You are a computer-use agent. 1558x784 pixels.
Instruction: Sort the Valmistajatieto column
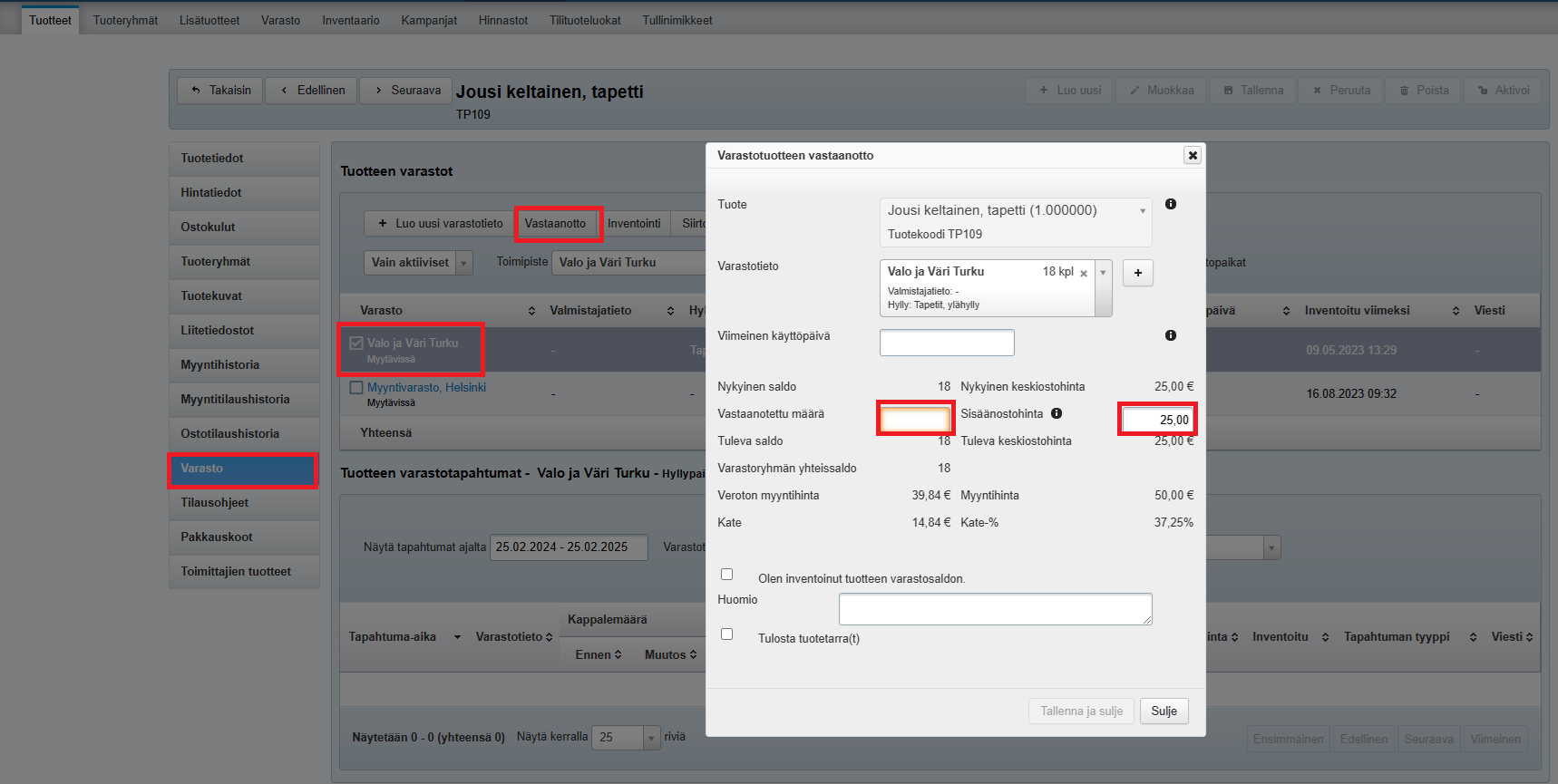click(x=670, y=311)
